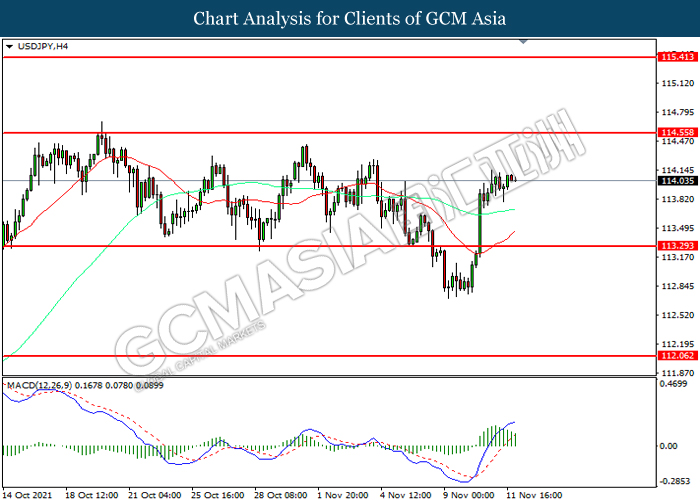Select the 114.558 red price tag
This screenshot has width=700, height=500.
(x=677, y=133)
